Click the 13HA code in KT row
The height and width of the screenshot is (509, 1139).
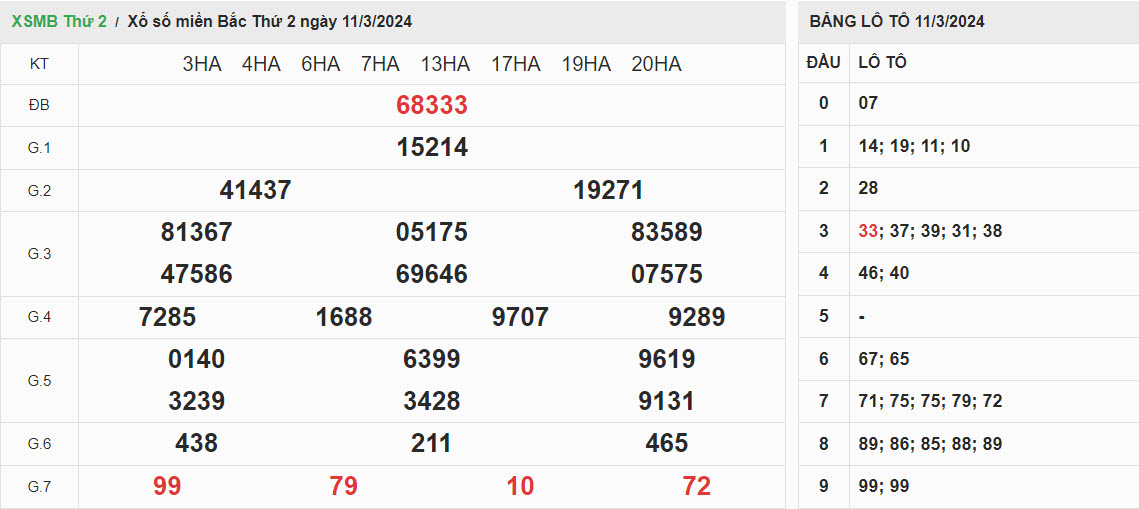pyautogui.click(x=445, y=64)
